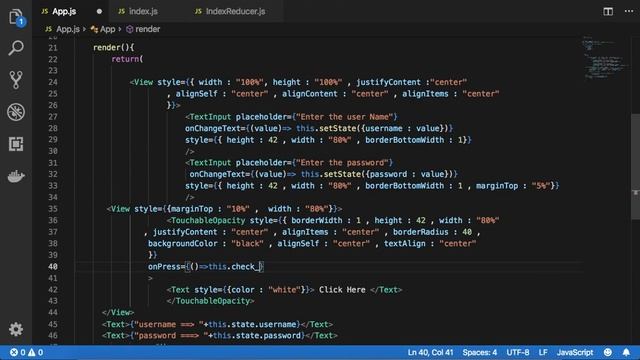Screen dimensions: 640x360
Task: Click the "Enter the password" placeholder string
Action: (x=342, y=162)
